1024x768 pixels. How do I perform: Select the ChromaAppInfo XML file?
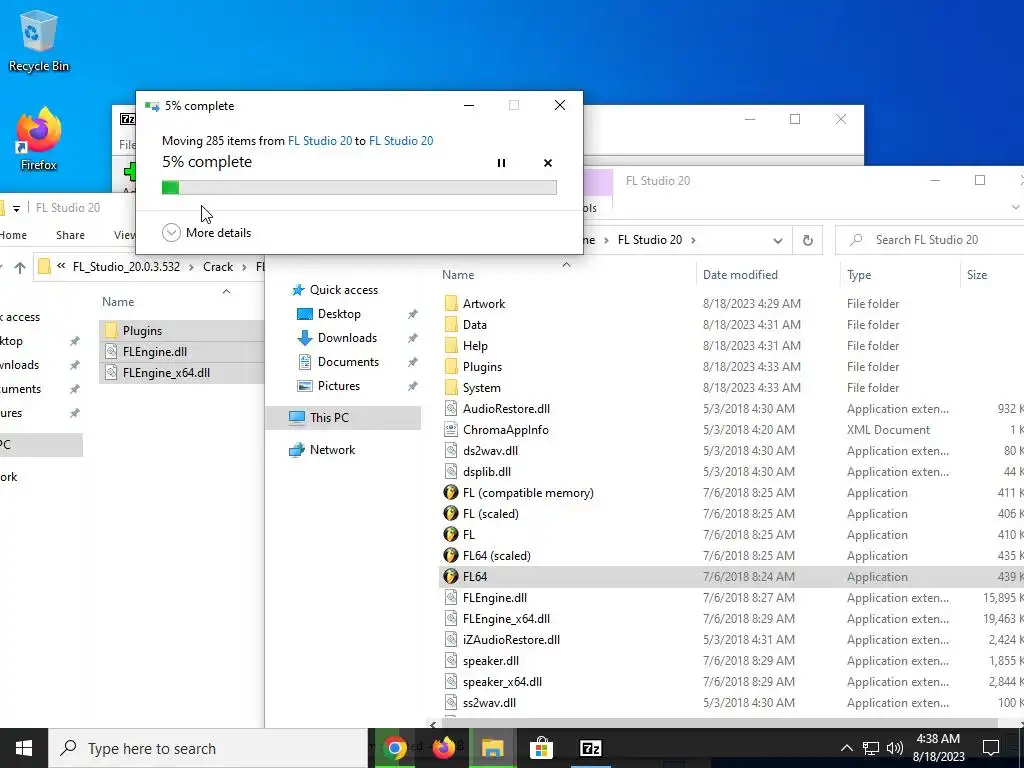(x=505, y=430)
